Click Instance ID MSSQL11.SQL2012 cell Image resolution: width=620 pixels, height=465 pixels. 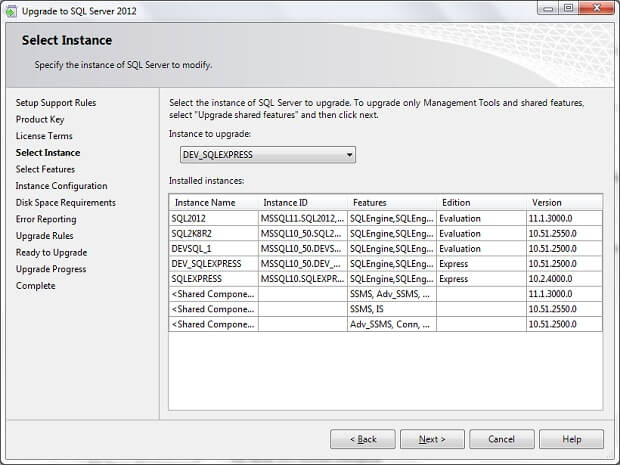pos(303,218)
